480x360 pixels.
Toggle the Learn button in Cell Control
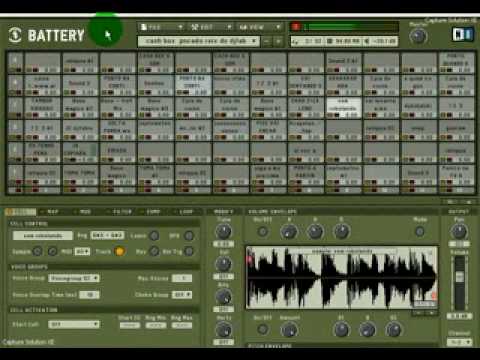point(154,236)
